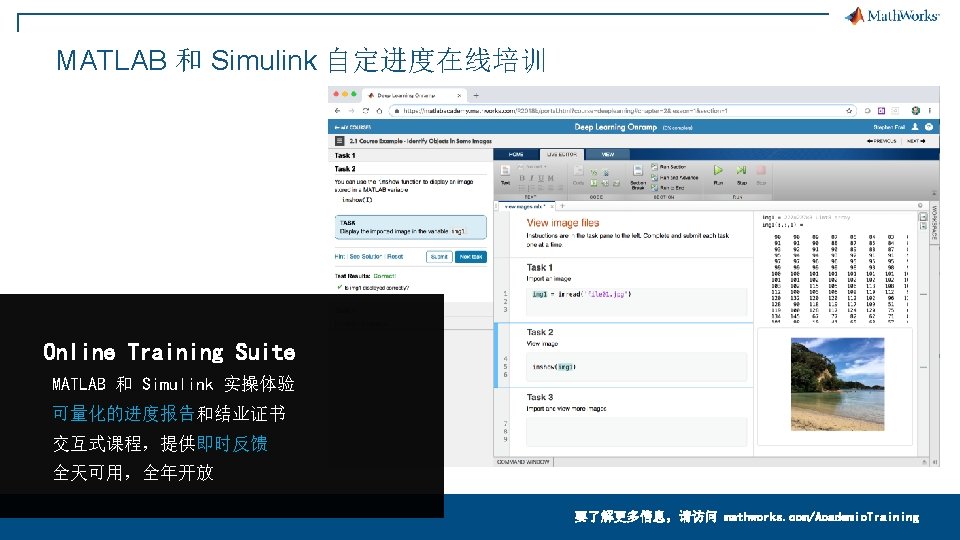This screenshot has height=540, width=960.
Task: Select the live script document tab
Action: [525, 207]
